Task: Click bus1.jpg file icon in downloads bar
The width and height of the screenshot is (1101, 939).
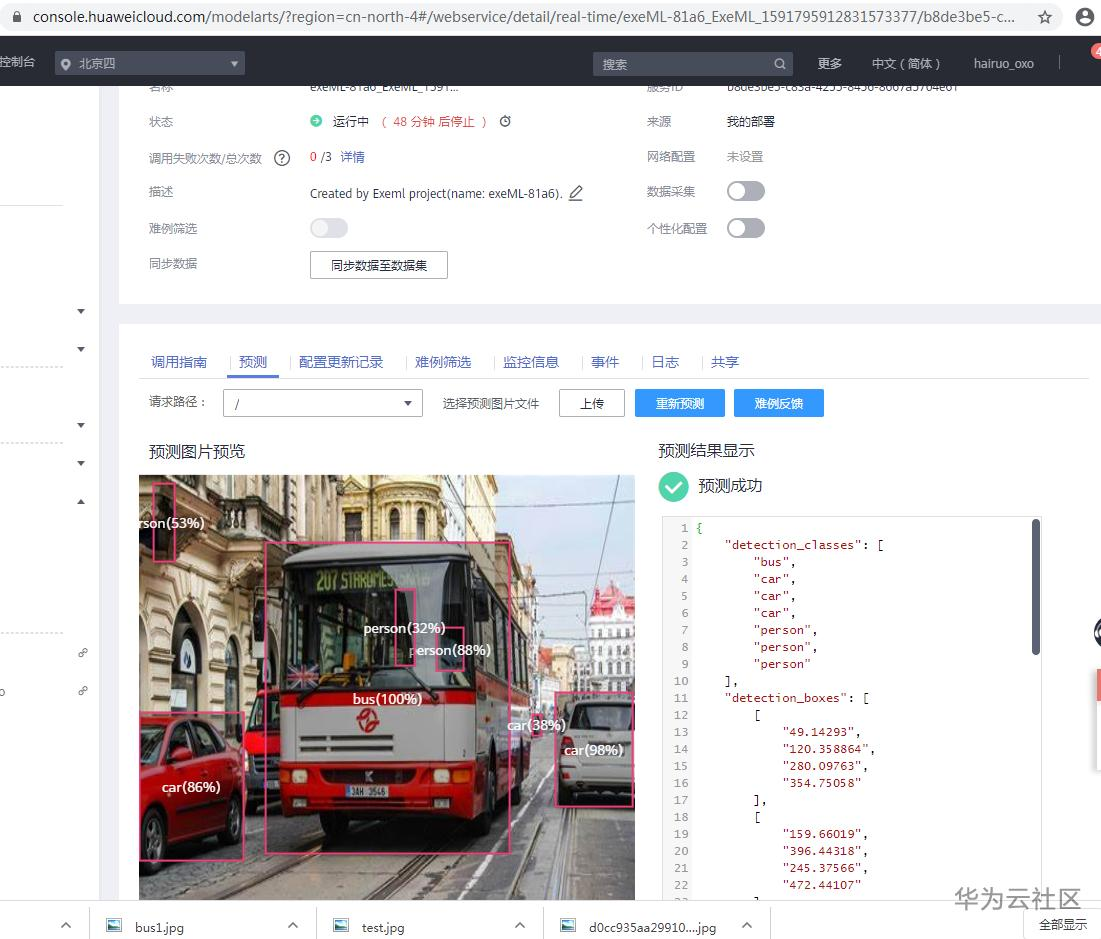Action: (x=113, y=926)
